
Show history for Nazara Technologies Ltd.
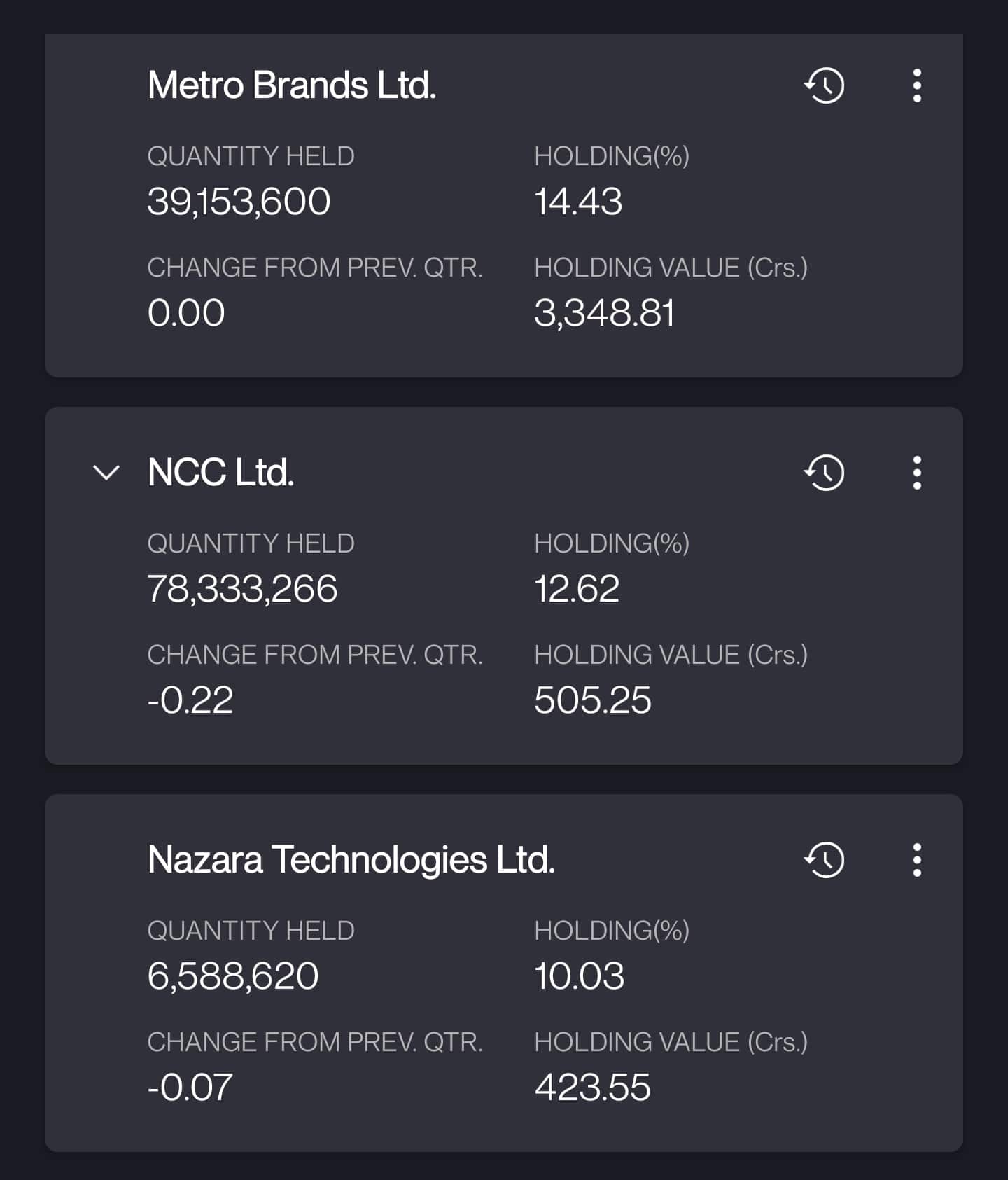tap(825, 860)
